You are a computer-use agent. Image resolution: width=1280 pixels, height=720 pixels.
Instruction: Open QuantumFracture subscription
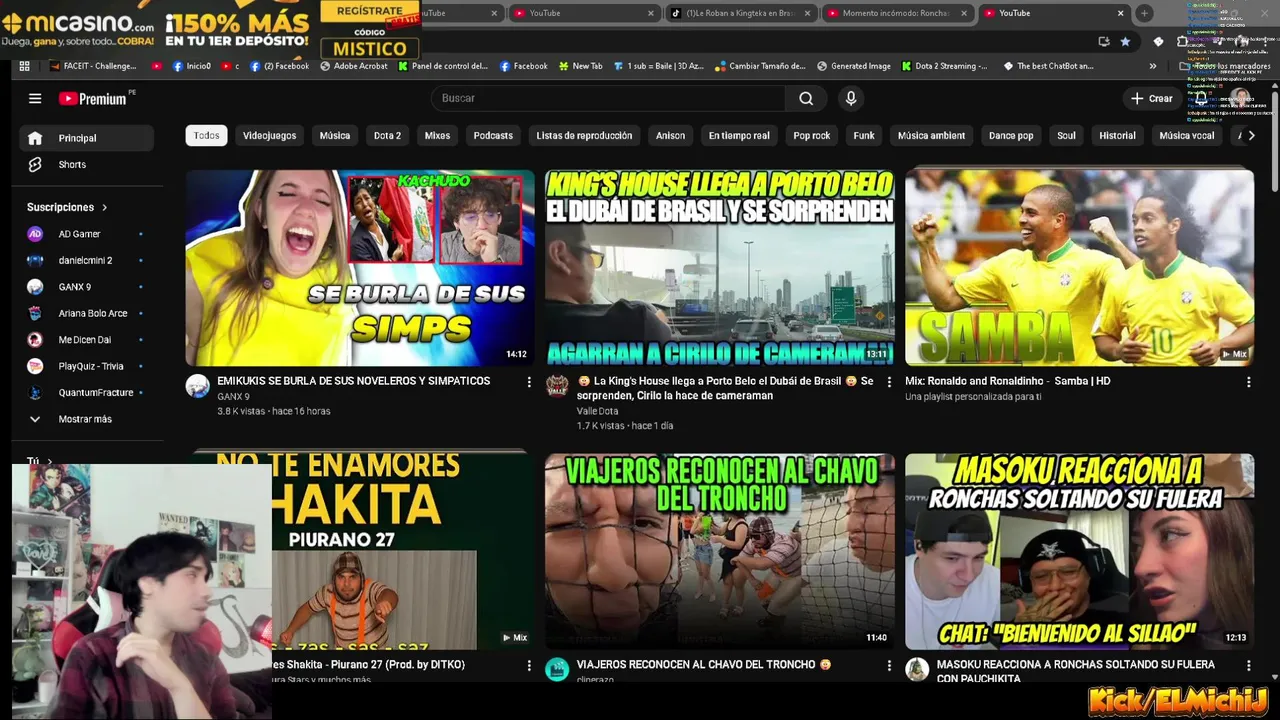click(86, 393)
